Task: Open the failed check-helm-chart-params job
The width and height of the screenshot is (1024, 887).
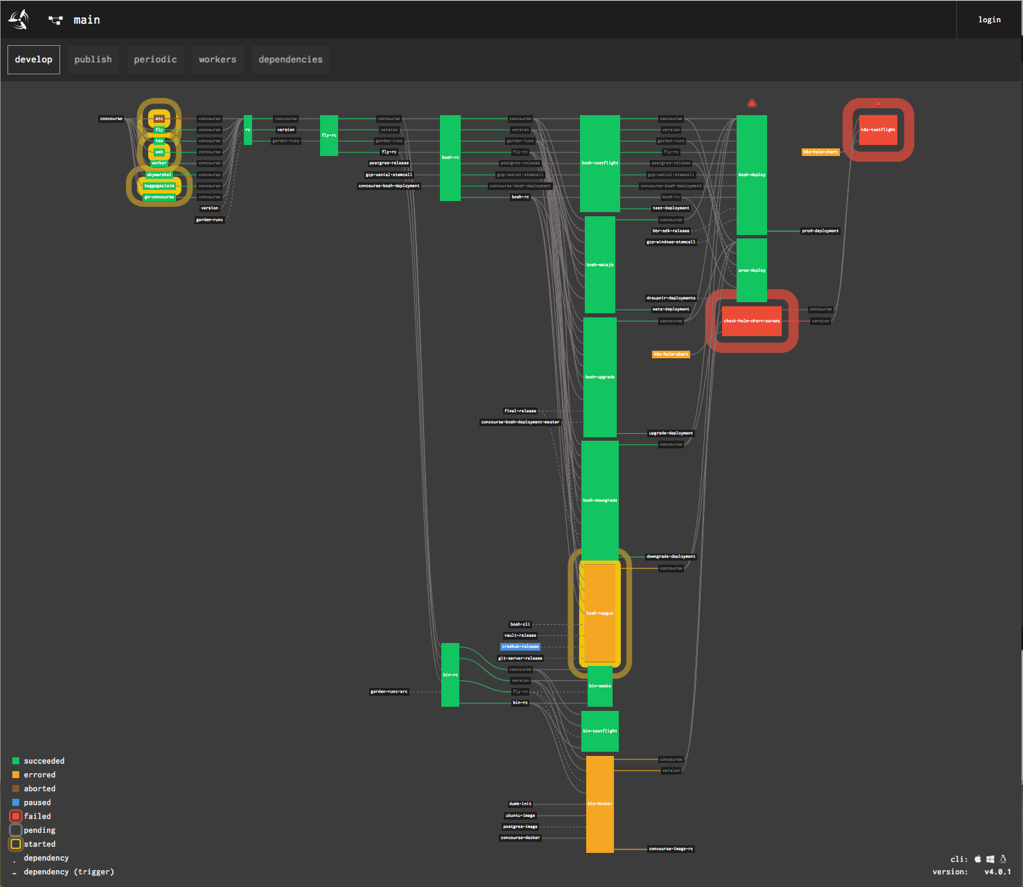Action: (x=752, y=321)
